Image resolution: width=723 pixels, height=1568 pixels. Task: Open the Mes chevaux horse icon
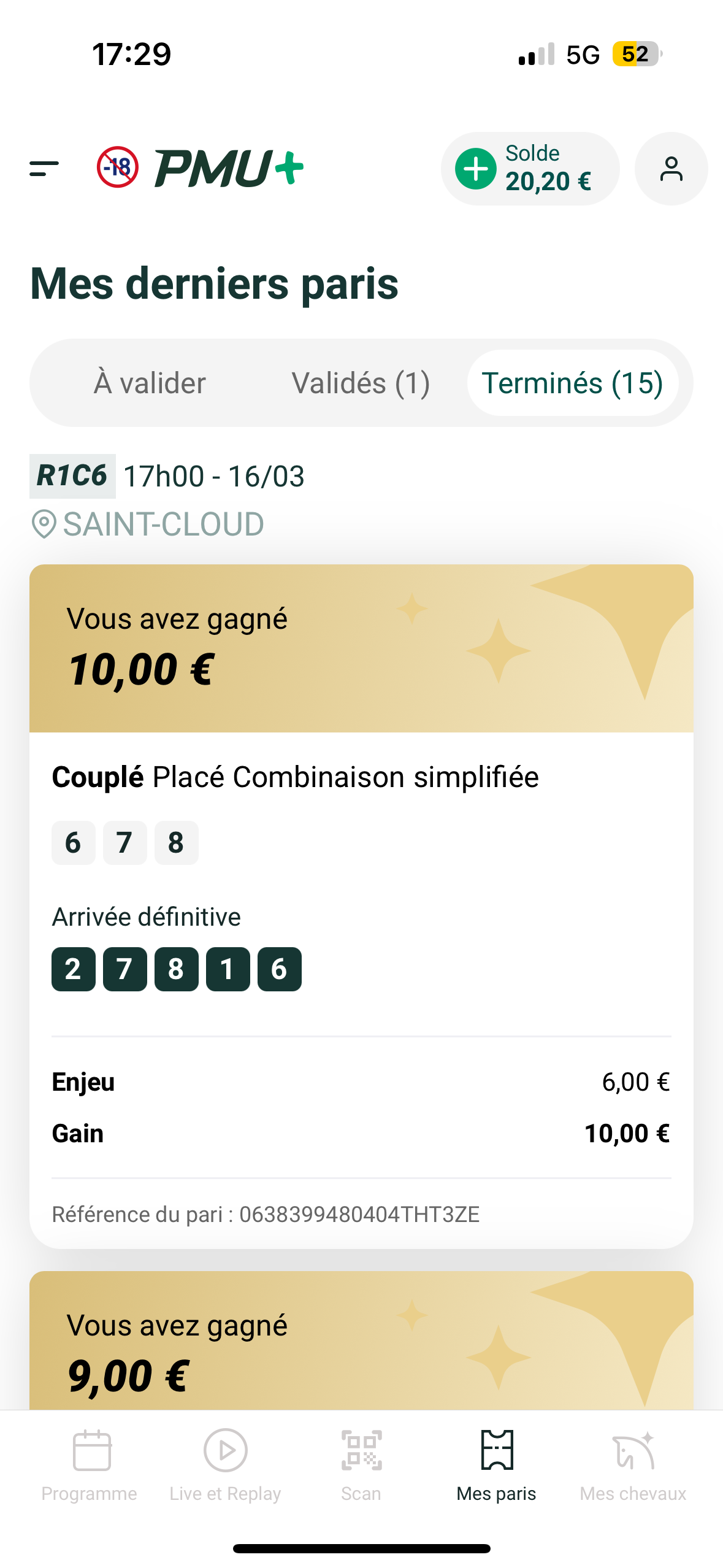pyautogui.click(x=633, y=1451)
